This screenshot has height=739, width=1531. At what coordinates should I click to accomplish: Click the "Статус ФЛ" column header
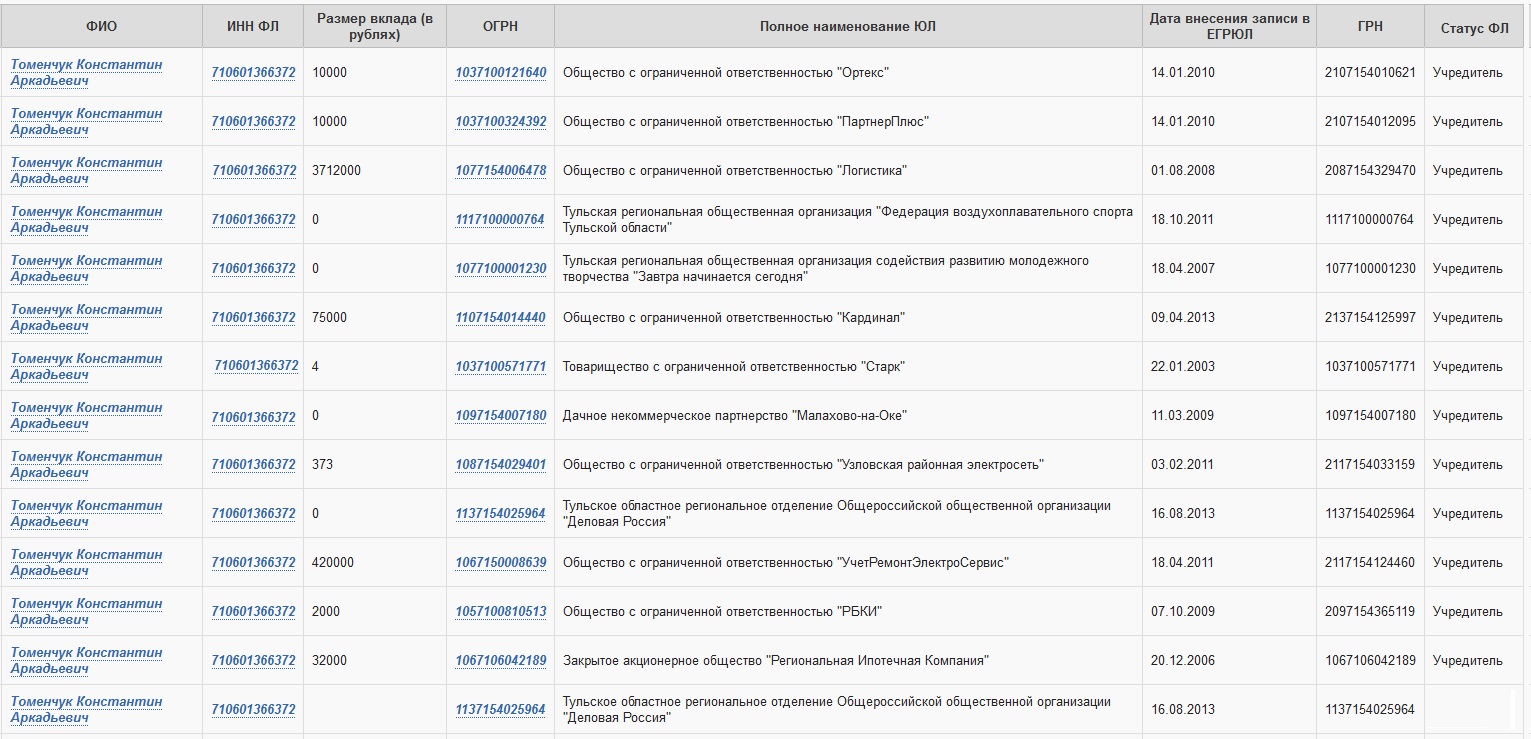(x=1474, y=28)
